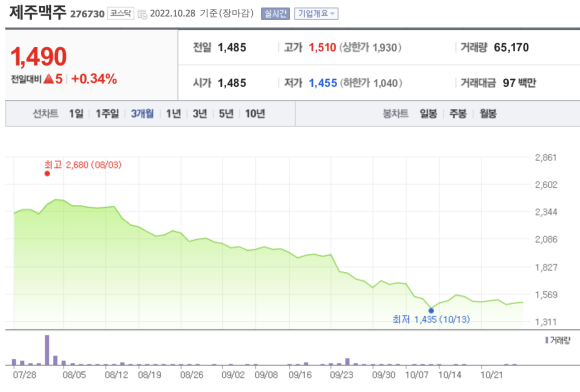Click the stock code 276730
Viewport: 580px width, 392px height.
[x=87, y=14]
